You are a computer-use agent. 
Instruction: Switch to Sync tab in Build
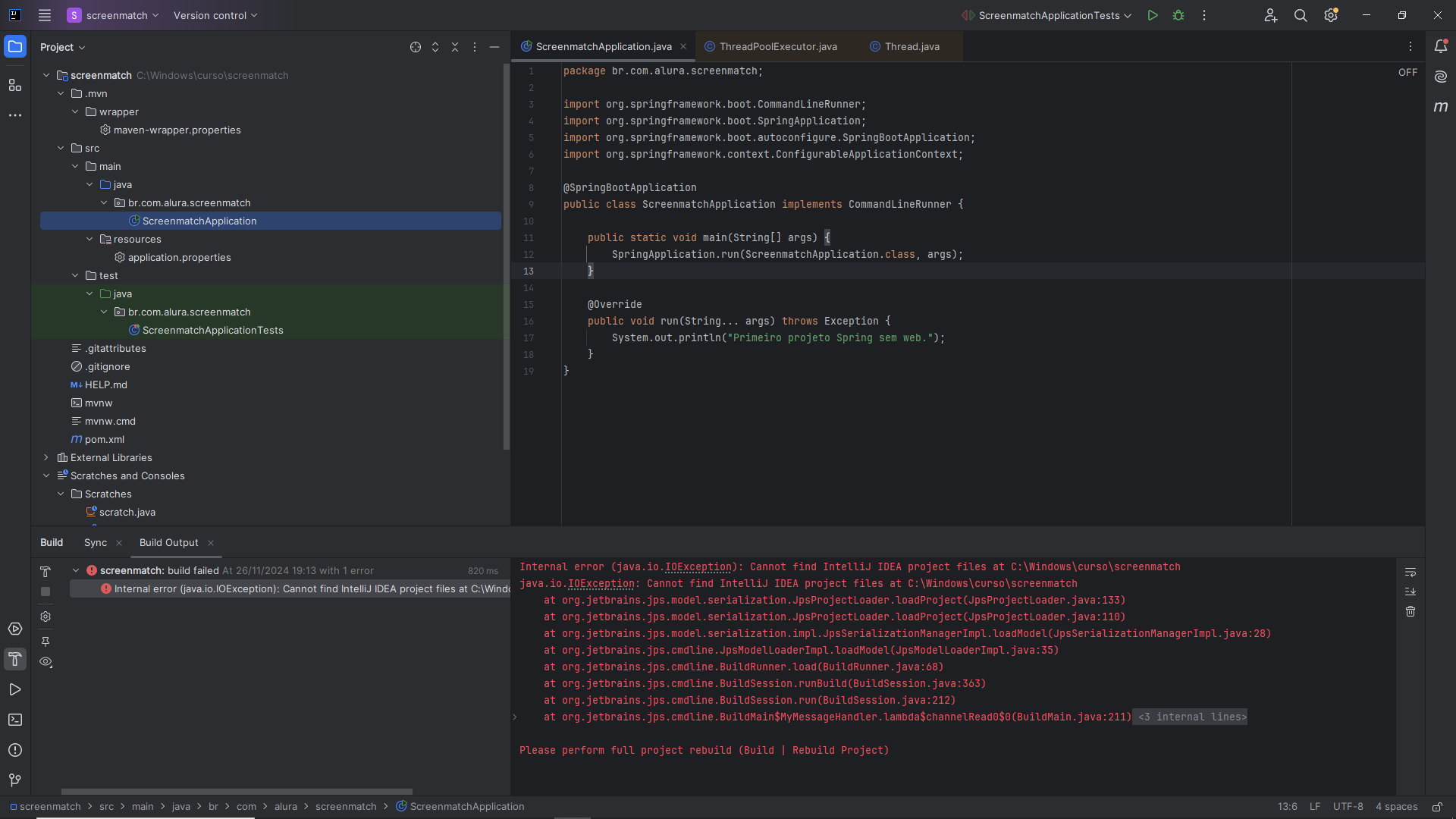pos(96,542)
